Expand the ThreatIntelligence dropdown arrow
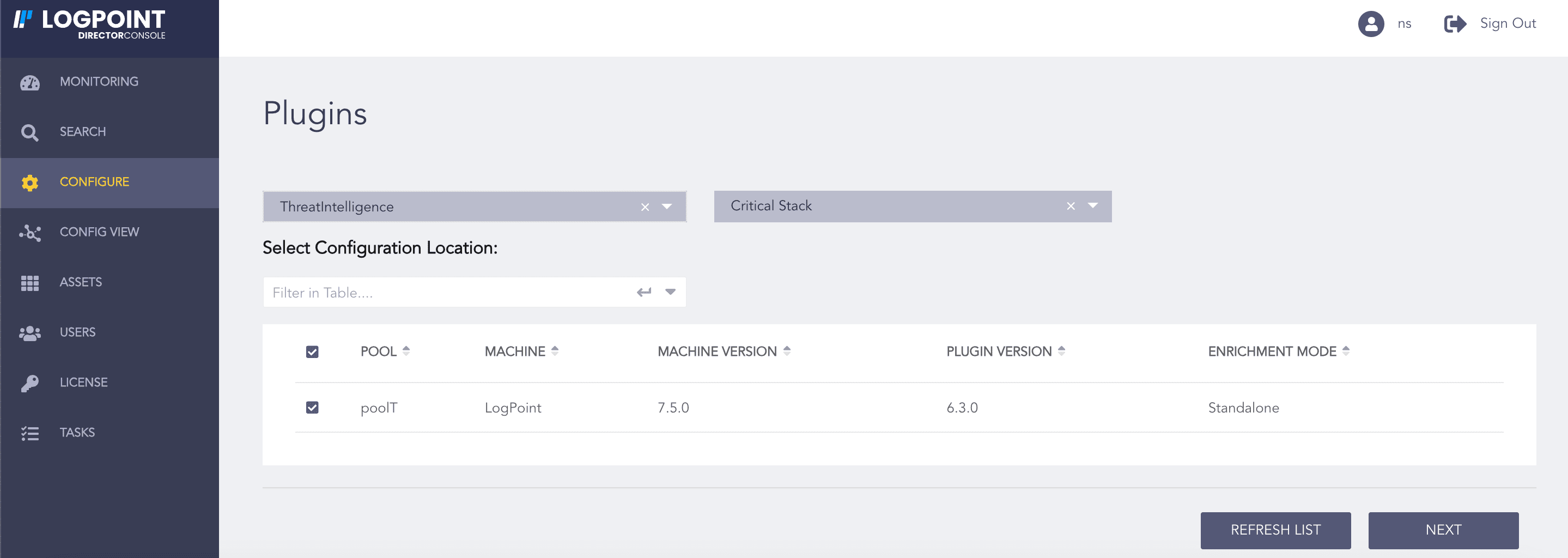 pyautogui.click(x=667, y=207)
